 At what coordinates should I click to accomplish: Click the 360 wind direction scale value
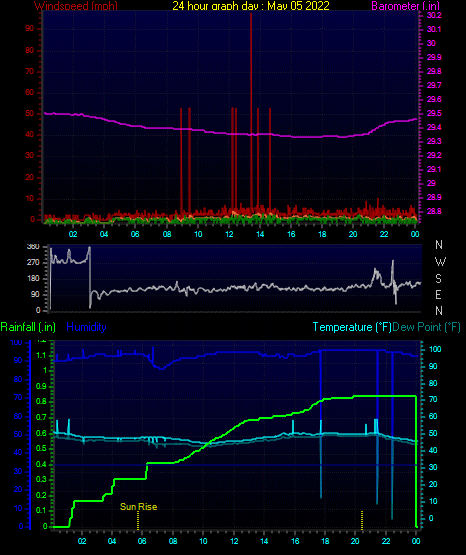(33, 247)
